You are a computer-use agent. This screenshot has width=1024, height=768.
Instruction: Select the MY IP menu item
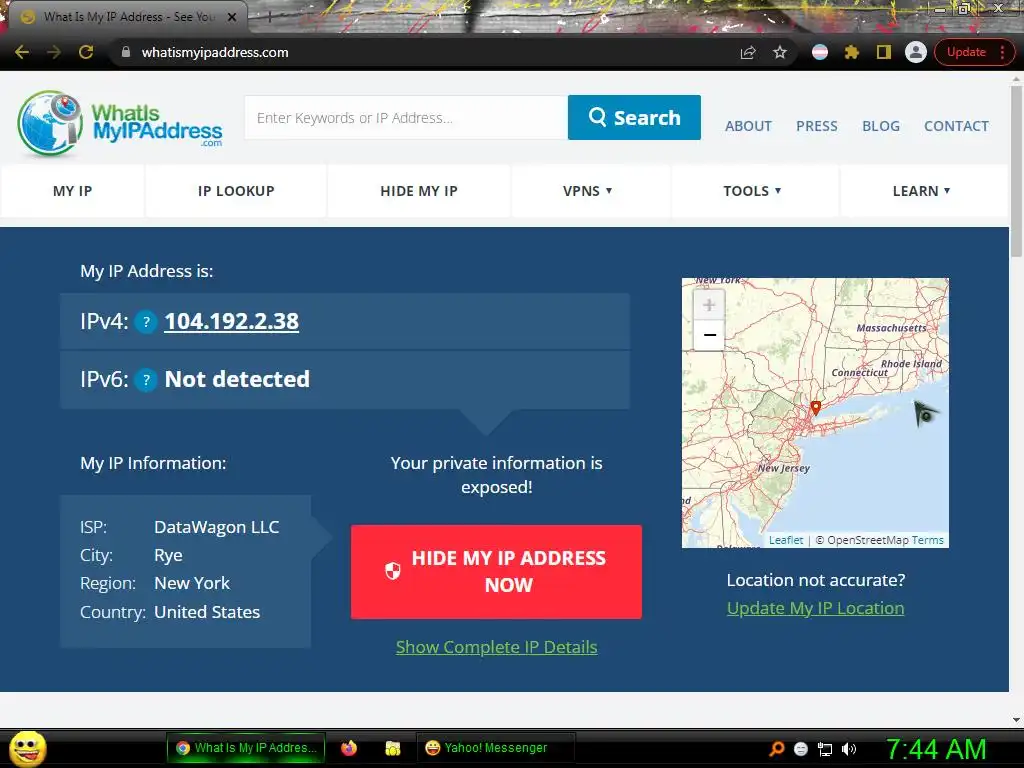tap(72, 191)
